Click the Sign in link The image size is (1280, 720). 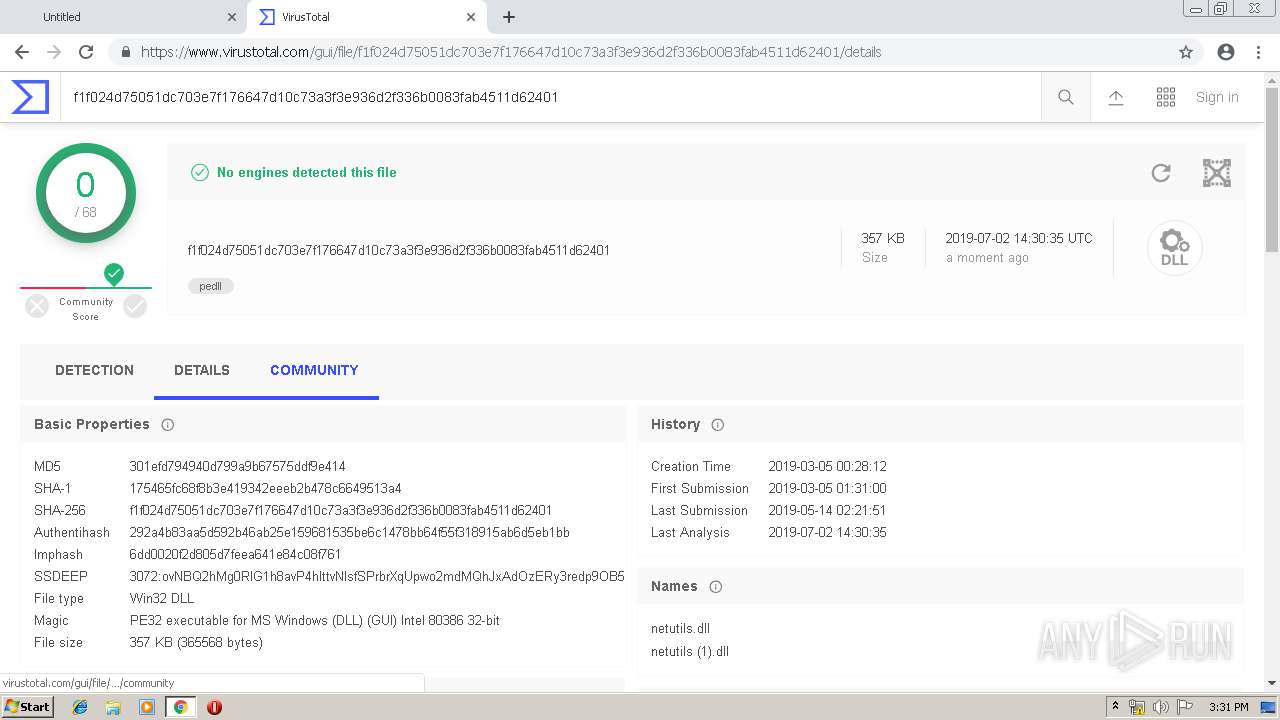[1217, 97]
